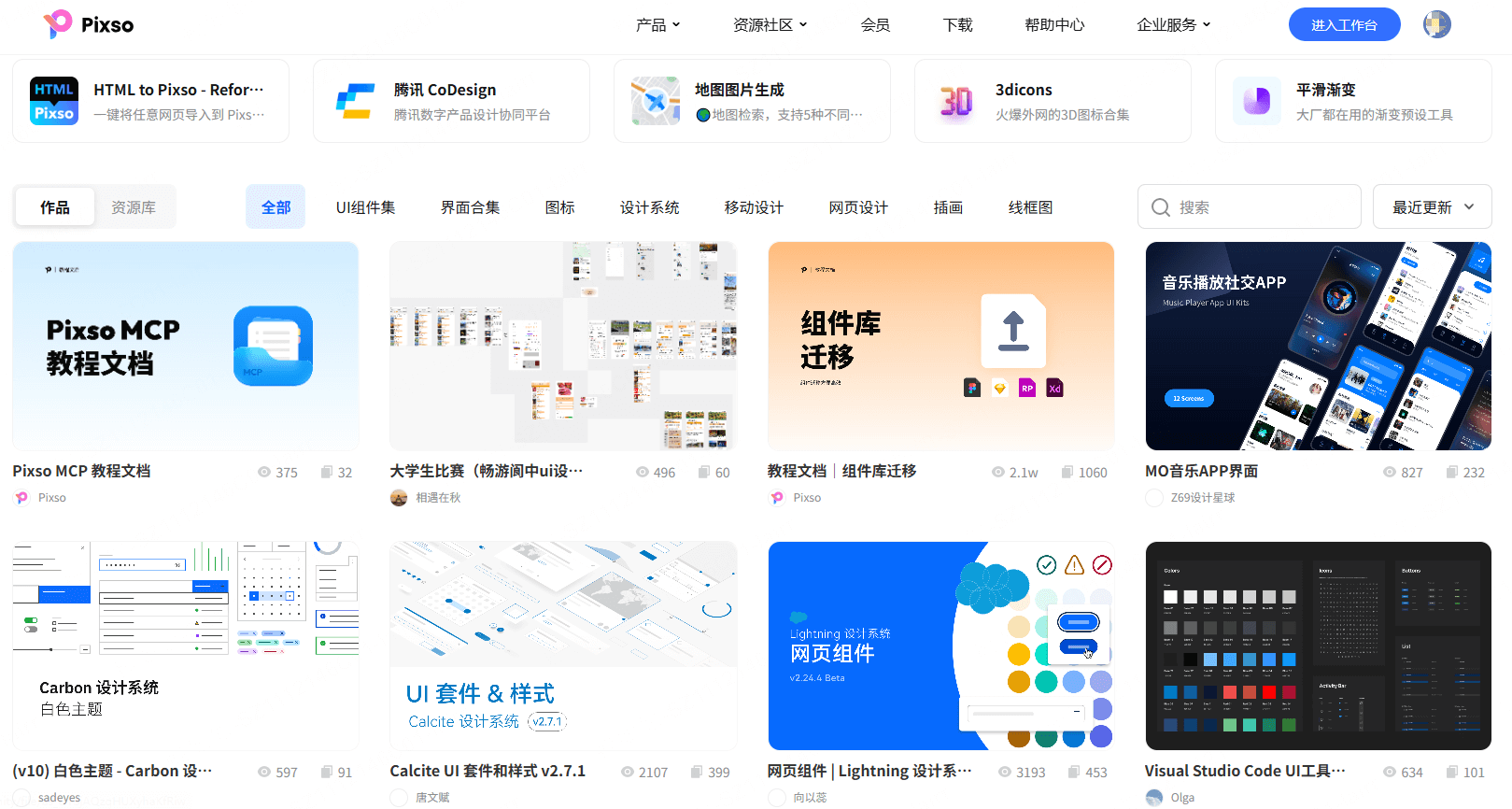This screenshot has height=809, width=1512.
Task: Click the 相遇在秋 author avatar
Action: [399, 498]
